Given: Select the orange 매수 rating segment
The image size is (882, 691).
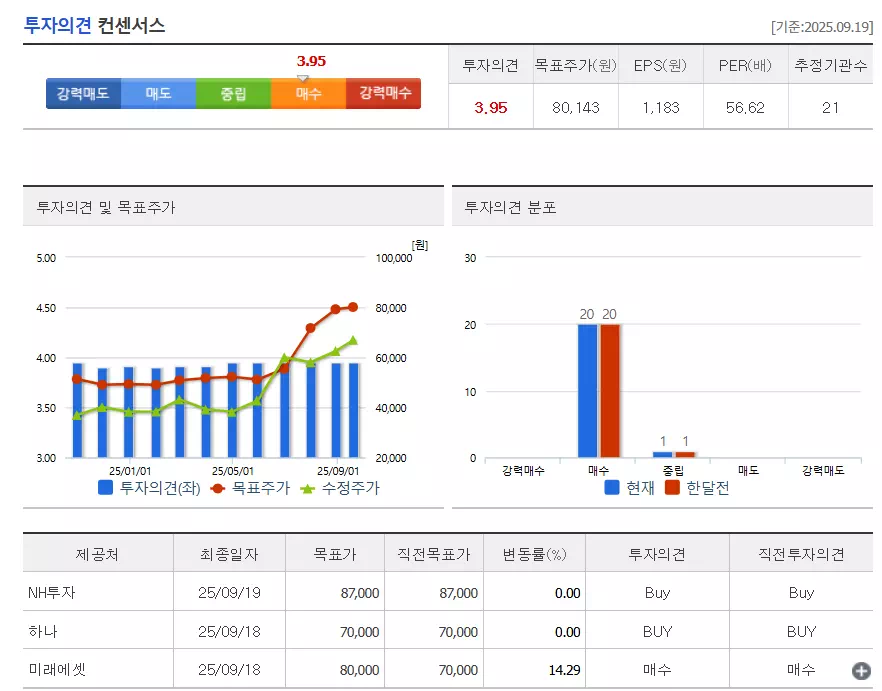Looking at the screenshot, I should [x=308, y=93].
